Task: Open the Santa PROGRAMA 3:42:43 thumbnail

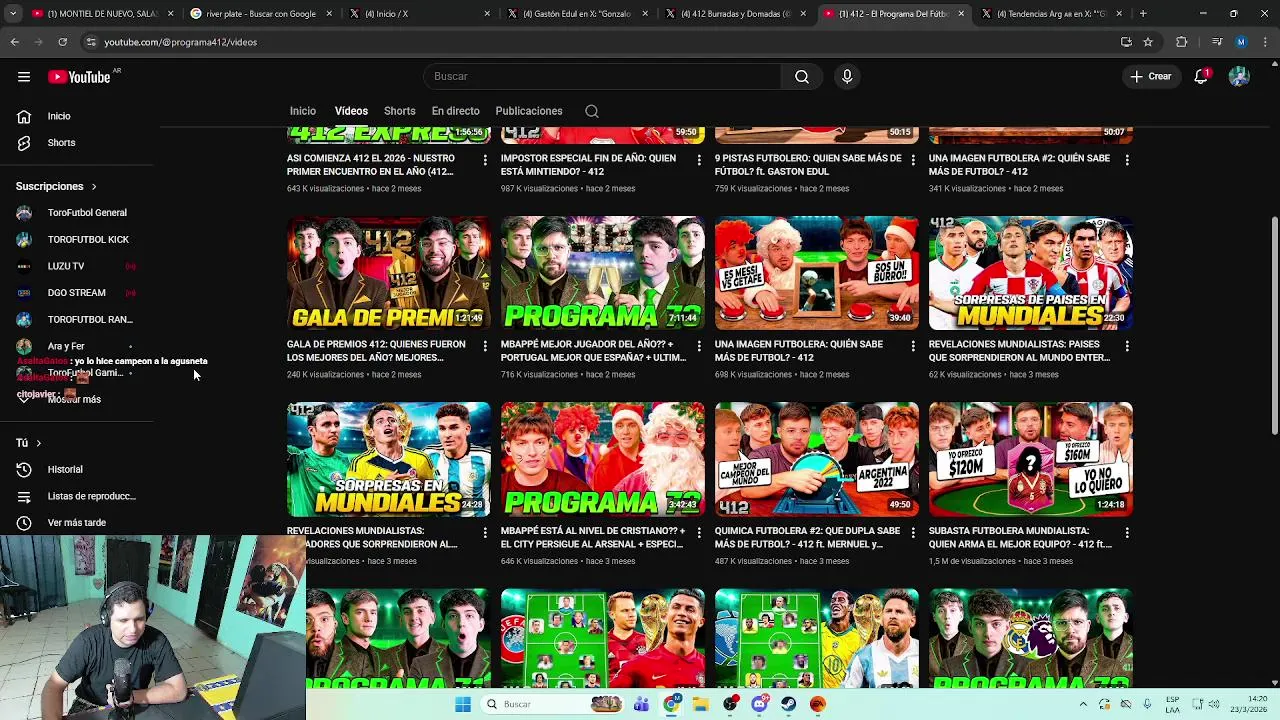Action: pyautogui.click(x=602, y=459)
